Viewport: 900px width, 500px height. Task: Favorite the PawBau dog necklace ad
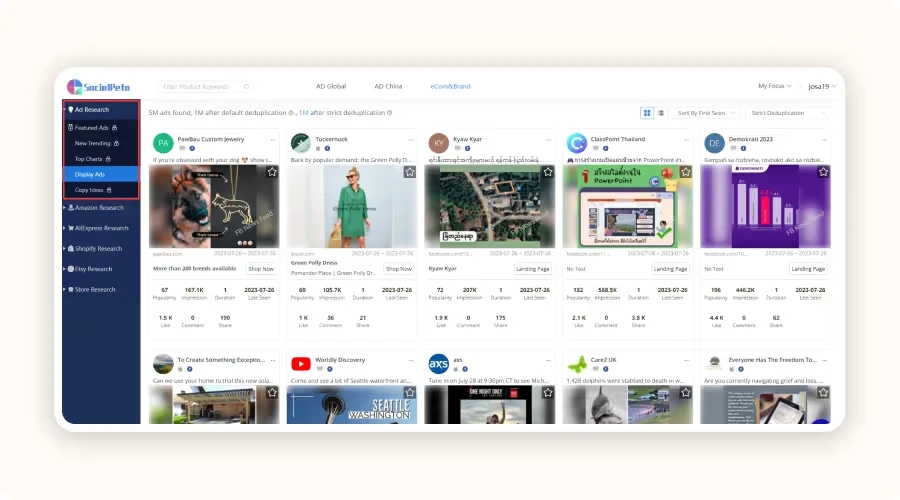point(272,172)
